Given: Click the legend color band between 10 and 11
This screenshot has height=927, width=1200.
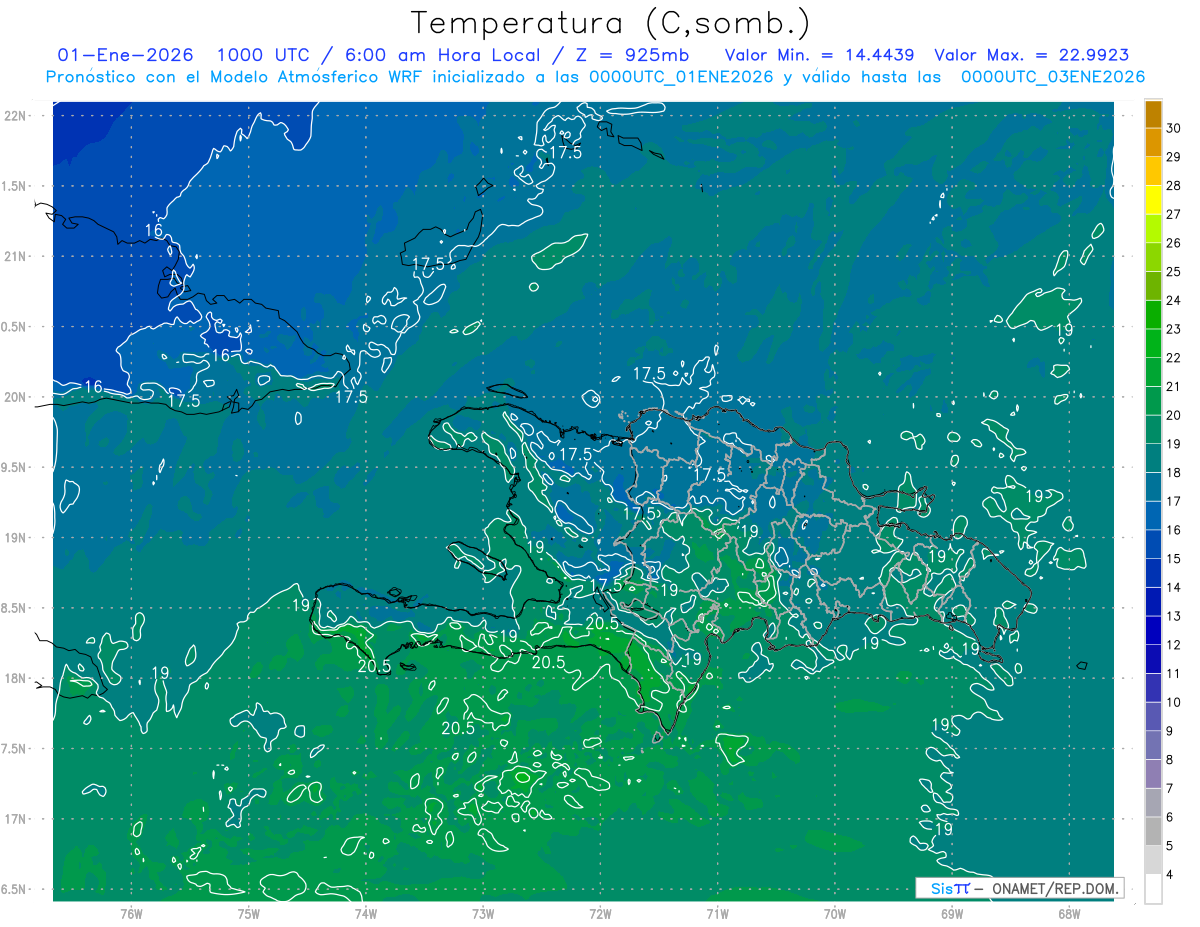Looking at the screenshot, I should point(1153,688).
